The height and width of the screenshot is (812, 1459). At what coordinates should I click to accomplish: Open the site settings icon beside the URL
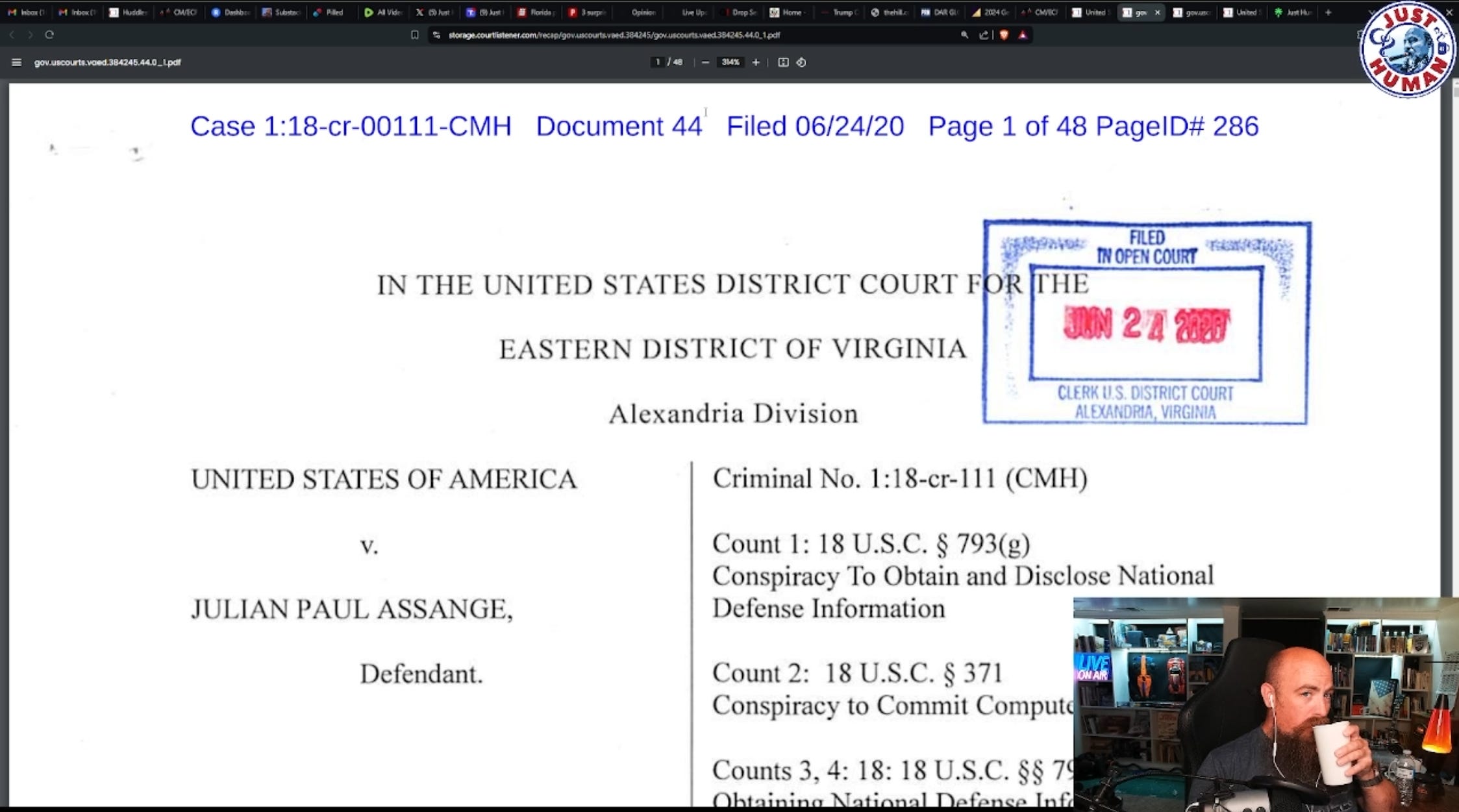coord(436,35)
